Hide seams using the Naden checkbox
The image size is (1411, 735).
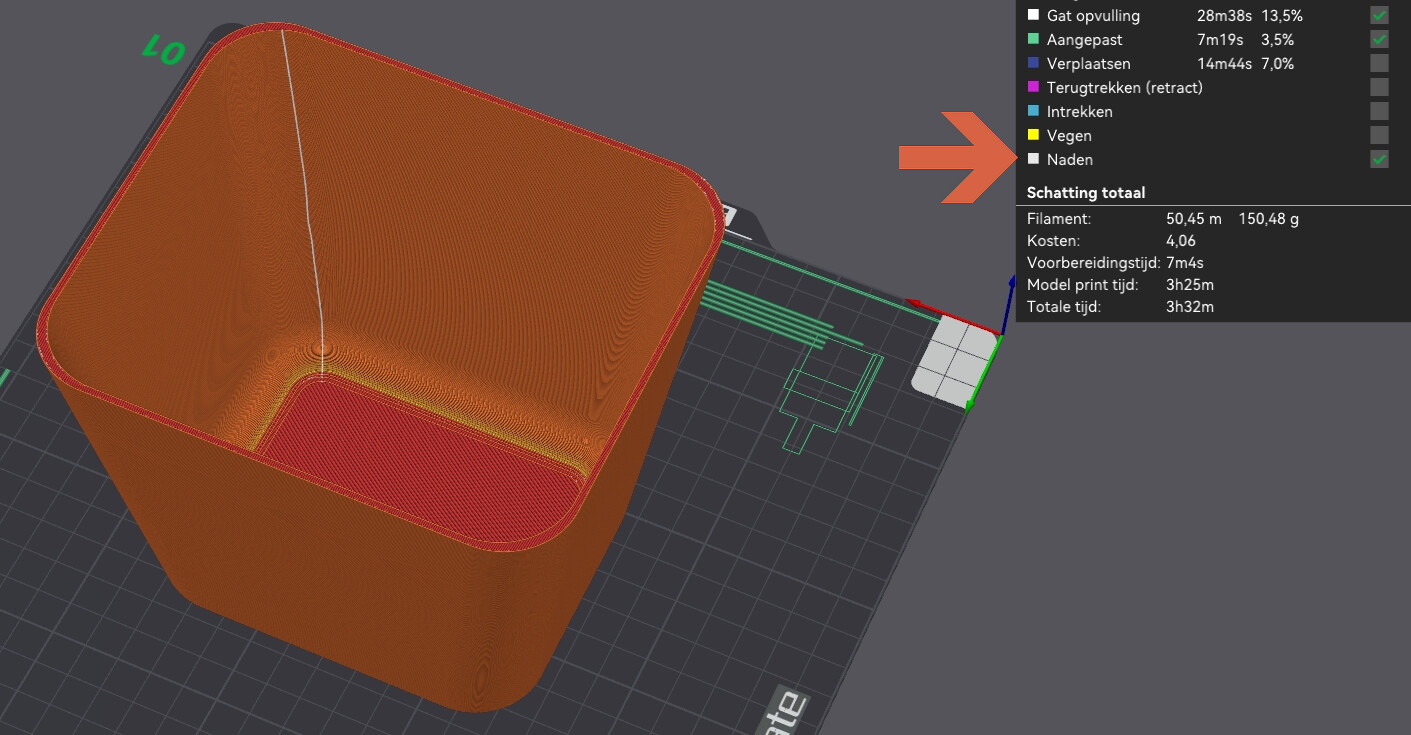(1379, 160)
